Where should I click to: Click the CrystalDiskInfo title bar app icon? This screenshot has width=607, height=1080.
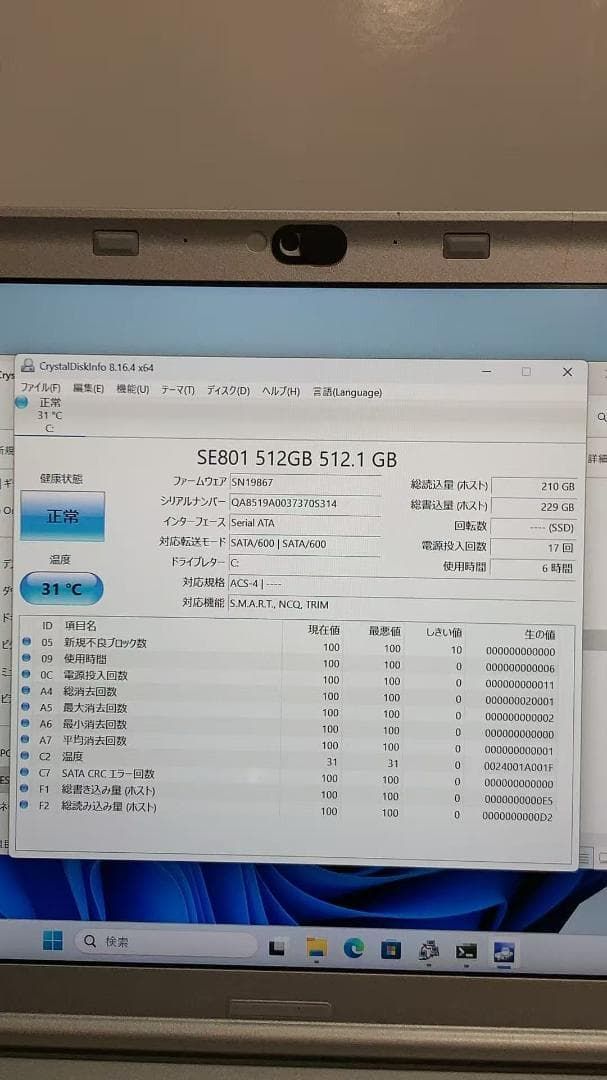click(27, 365)
